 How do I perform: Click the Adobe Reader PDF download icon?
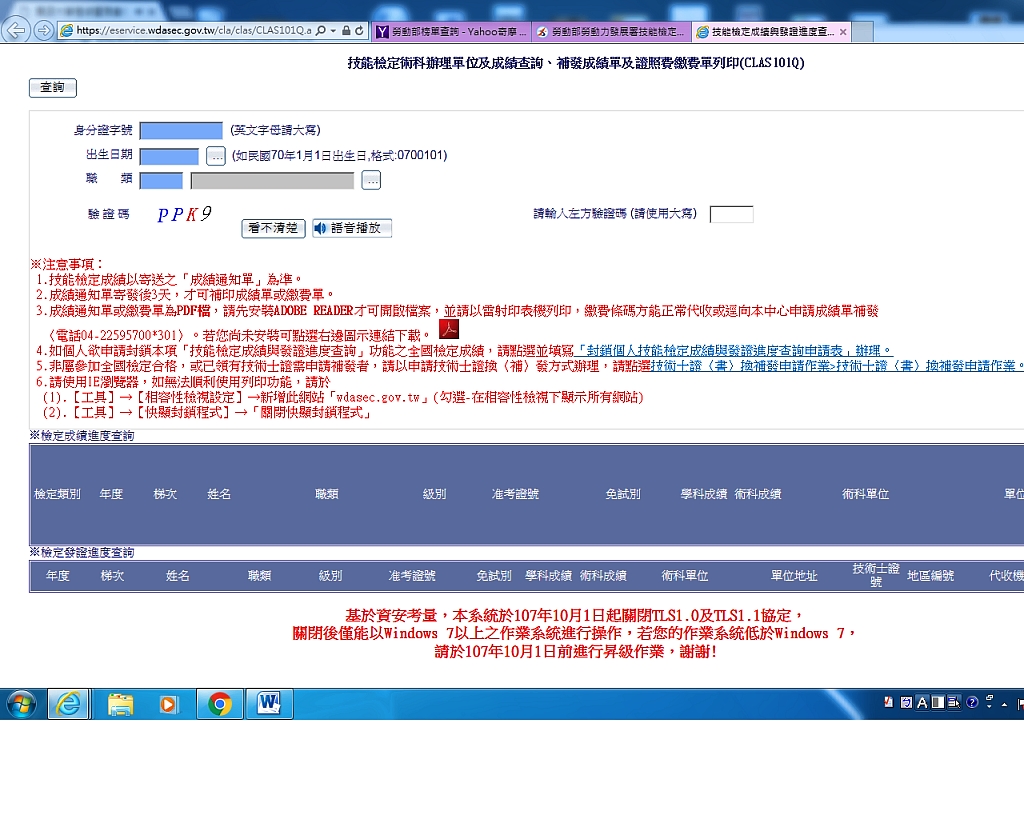[x=449, y=330]
